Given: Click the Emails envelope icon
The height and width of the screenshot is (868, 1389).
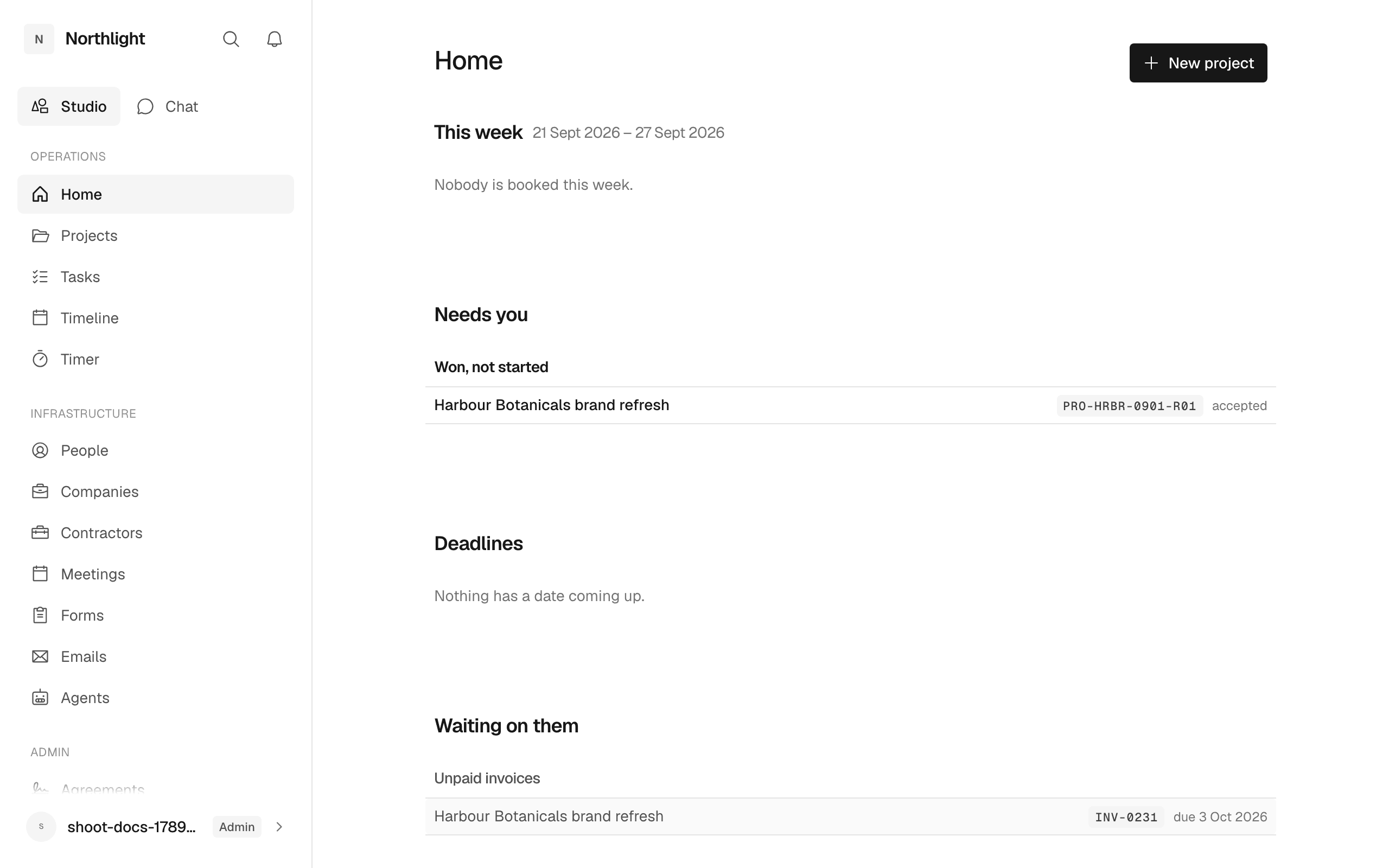Looking at the screenshot, I should [40, 656].
